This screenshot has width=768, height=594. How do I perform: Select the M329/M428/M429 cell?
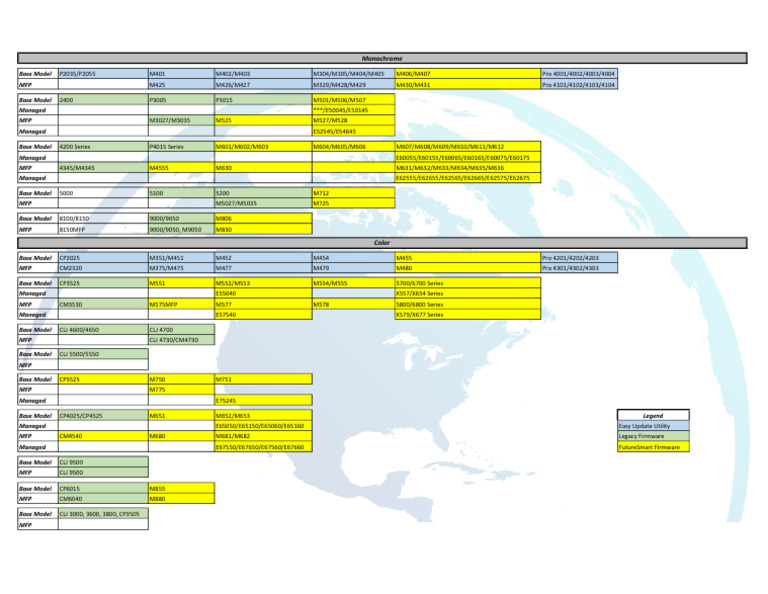click(354, 85)
